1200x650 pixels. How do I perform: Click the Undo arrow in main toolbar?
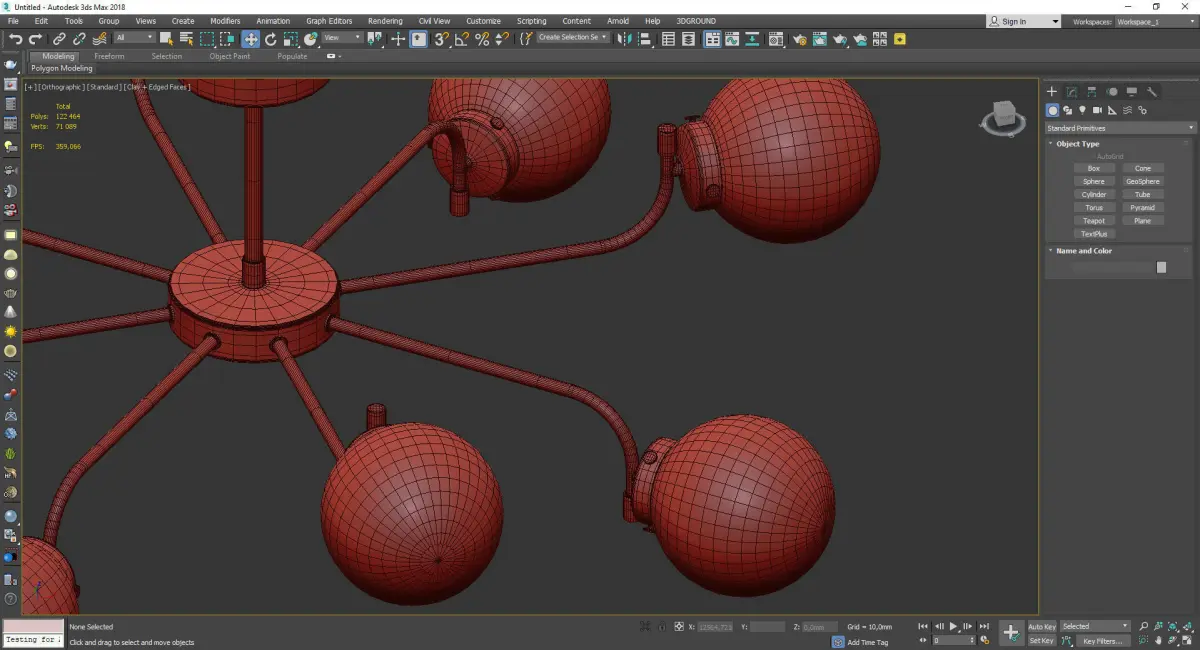point(16,39)
